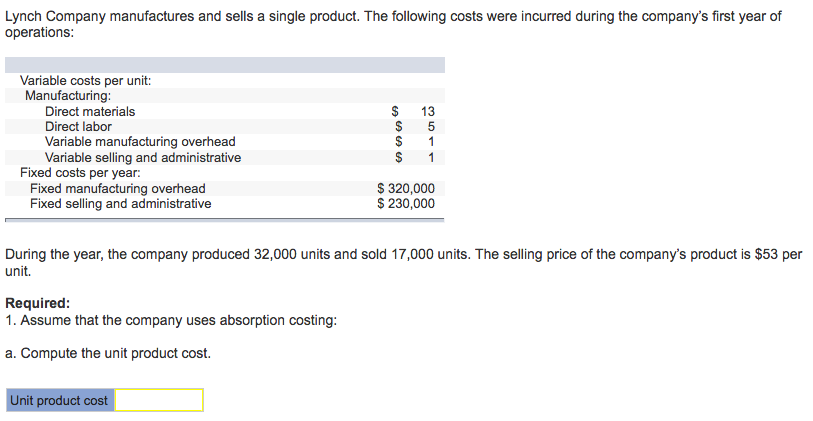Click the gray table header bar

[x=224, y=64]
